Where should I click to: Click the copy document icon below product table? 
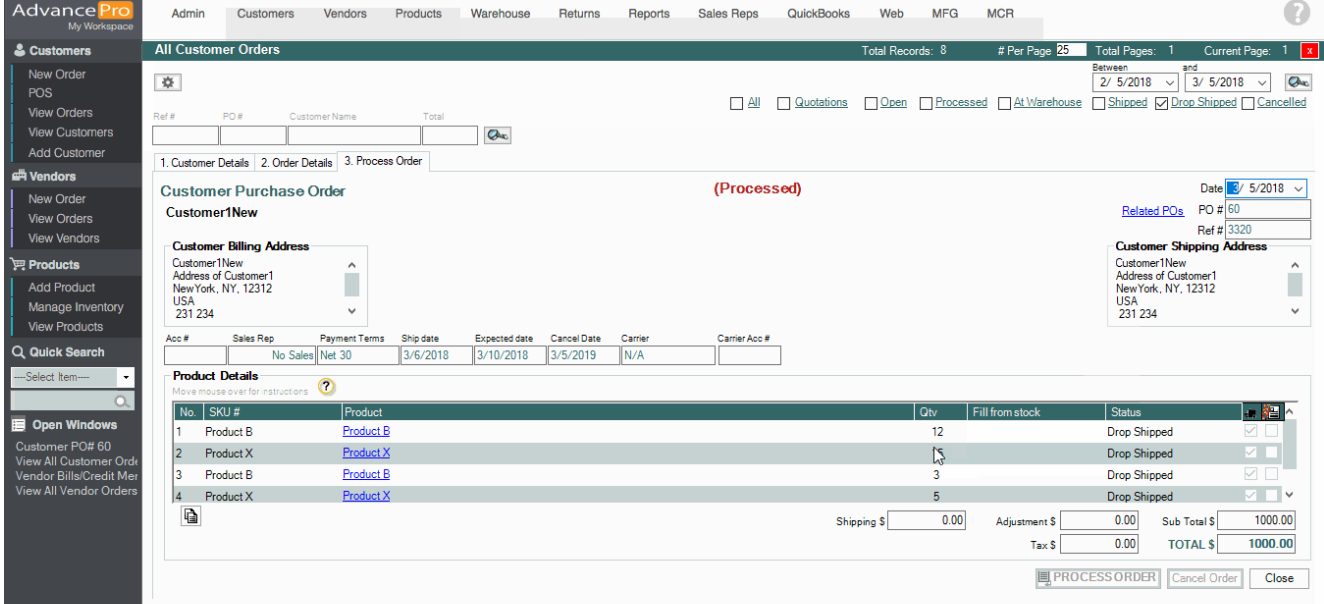(191, 516)
